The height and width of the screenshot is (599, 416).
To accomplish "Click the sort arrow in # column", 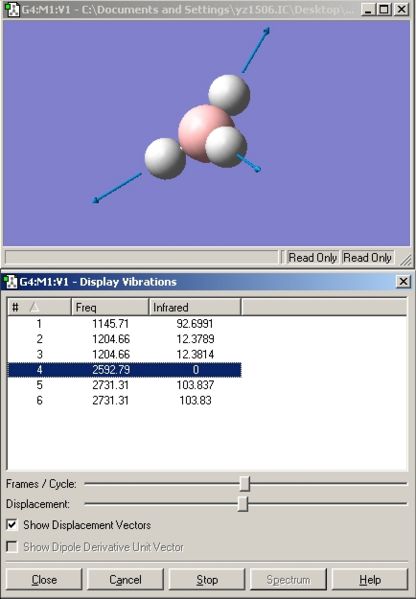I will click(34, 307).
